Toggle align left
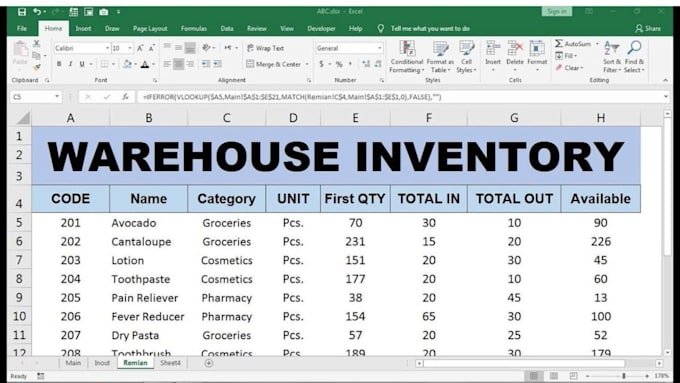Image resolution: width=680 pixels, height=383 pixels. 167,64
